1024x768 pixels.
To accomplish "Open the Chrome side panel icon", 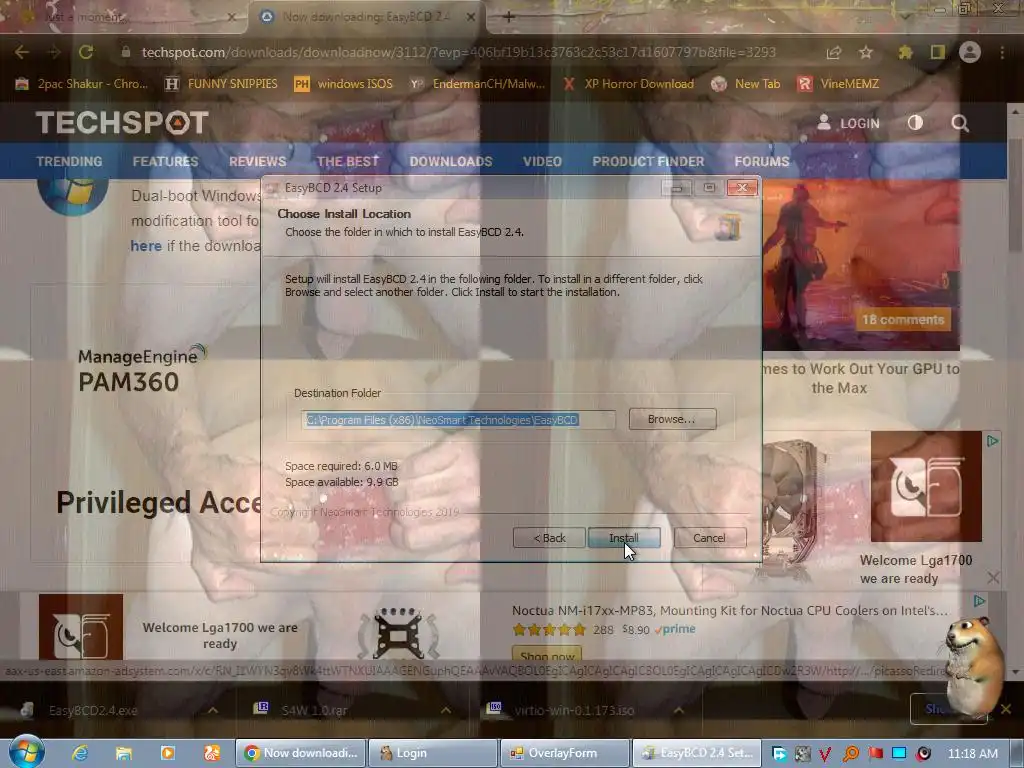I will (938, 52).
